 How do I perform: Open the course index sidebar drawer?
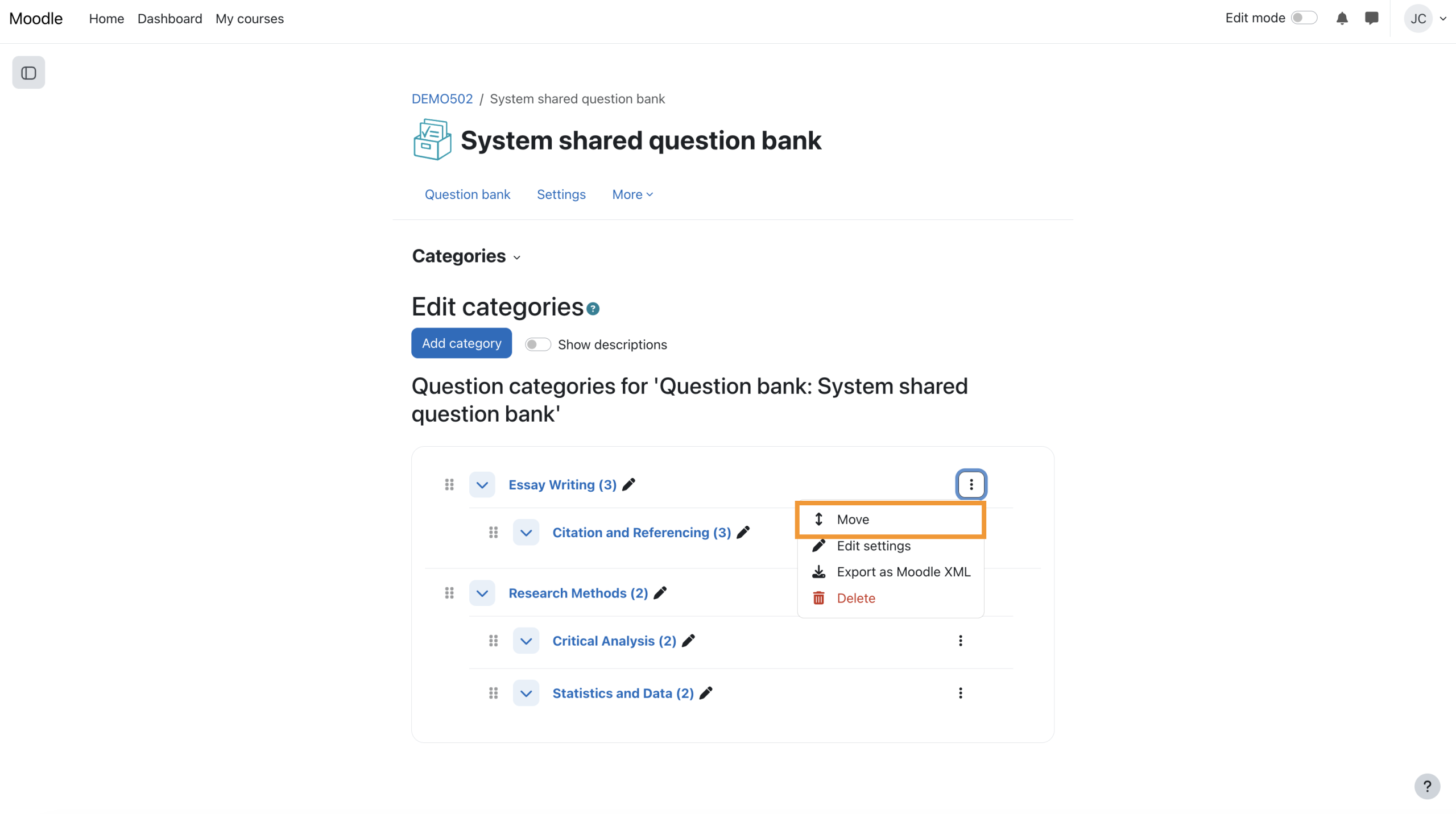[x=28, y=73]
